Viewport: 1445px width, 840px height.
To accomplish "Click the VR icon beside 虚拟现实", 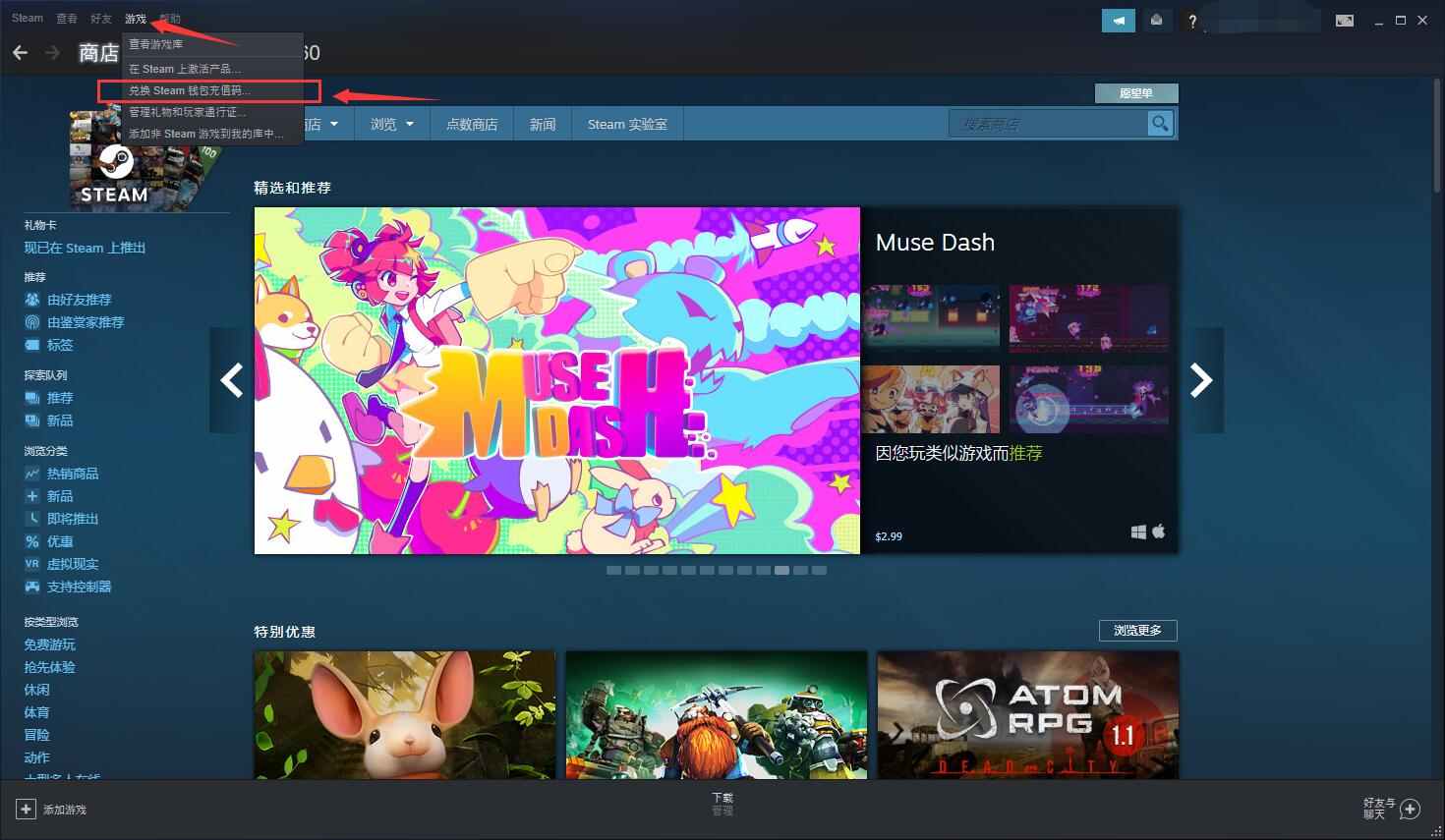I will click(32, 564).
